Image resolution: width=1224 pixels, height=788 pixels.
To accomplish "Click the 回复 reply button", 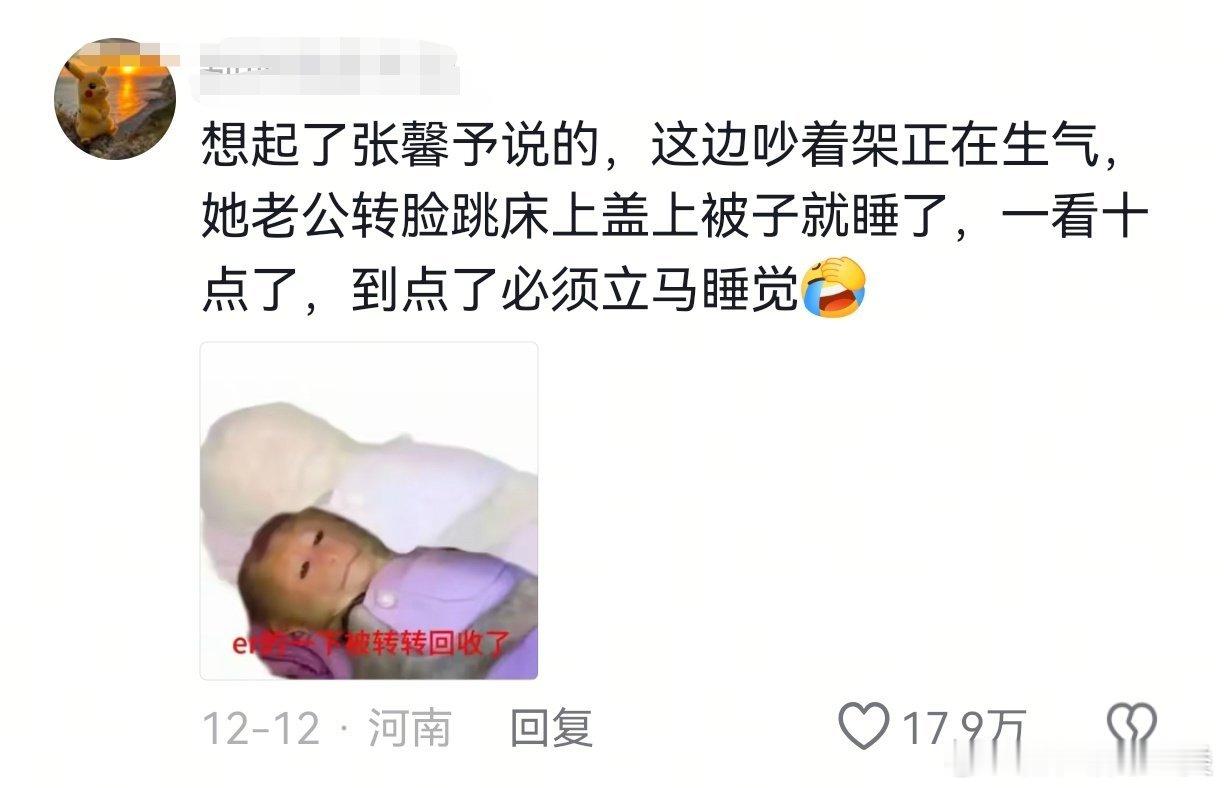I will click(551, 727).
